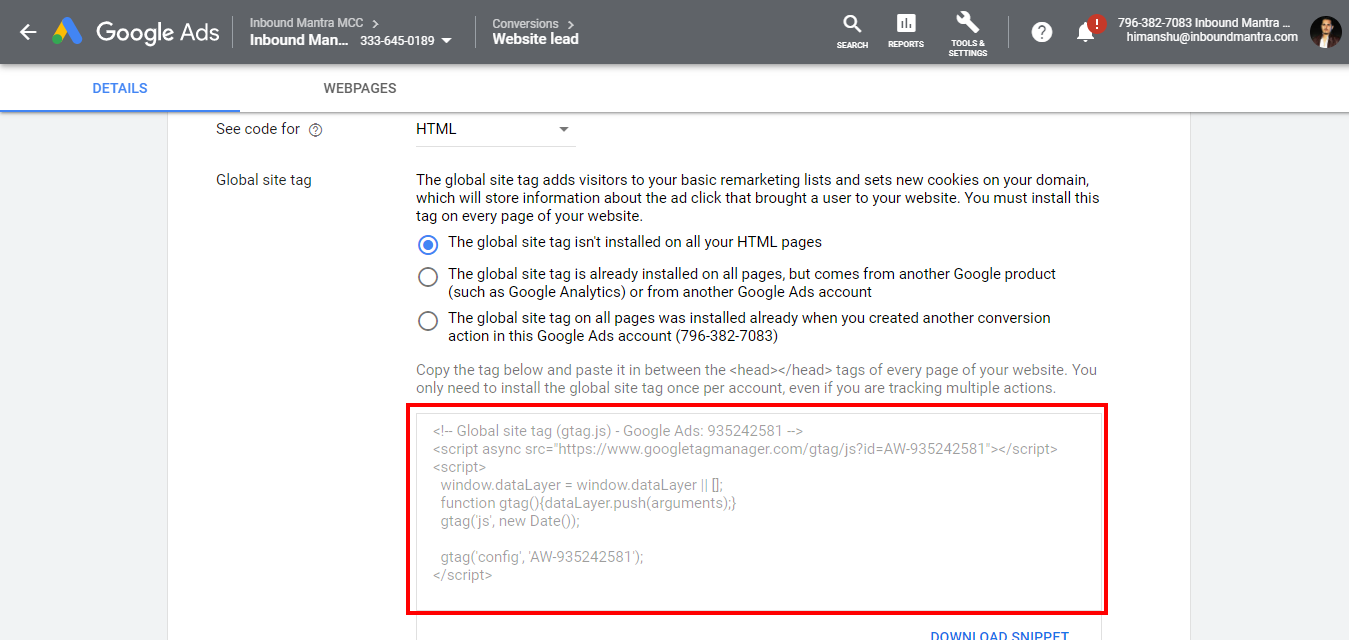Viewport: 1349px width, 640px height.
Task: Open the HTML code type dropdown
Action: point(495,130)
